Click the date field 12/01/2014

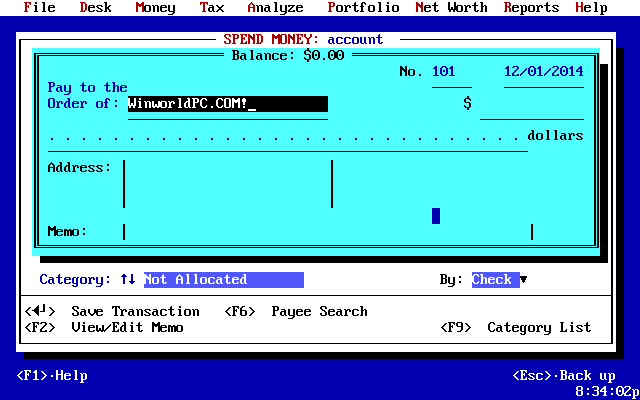[544, 72]
